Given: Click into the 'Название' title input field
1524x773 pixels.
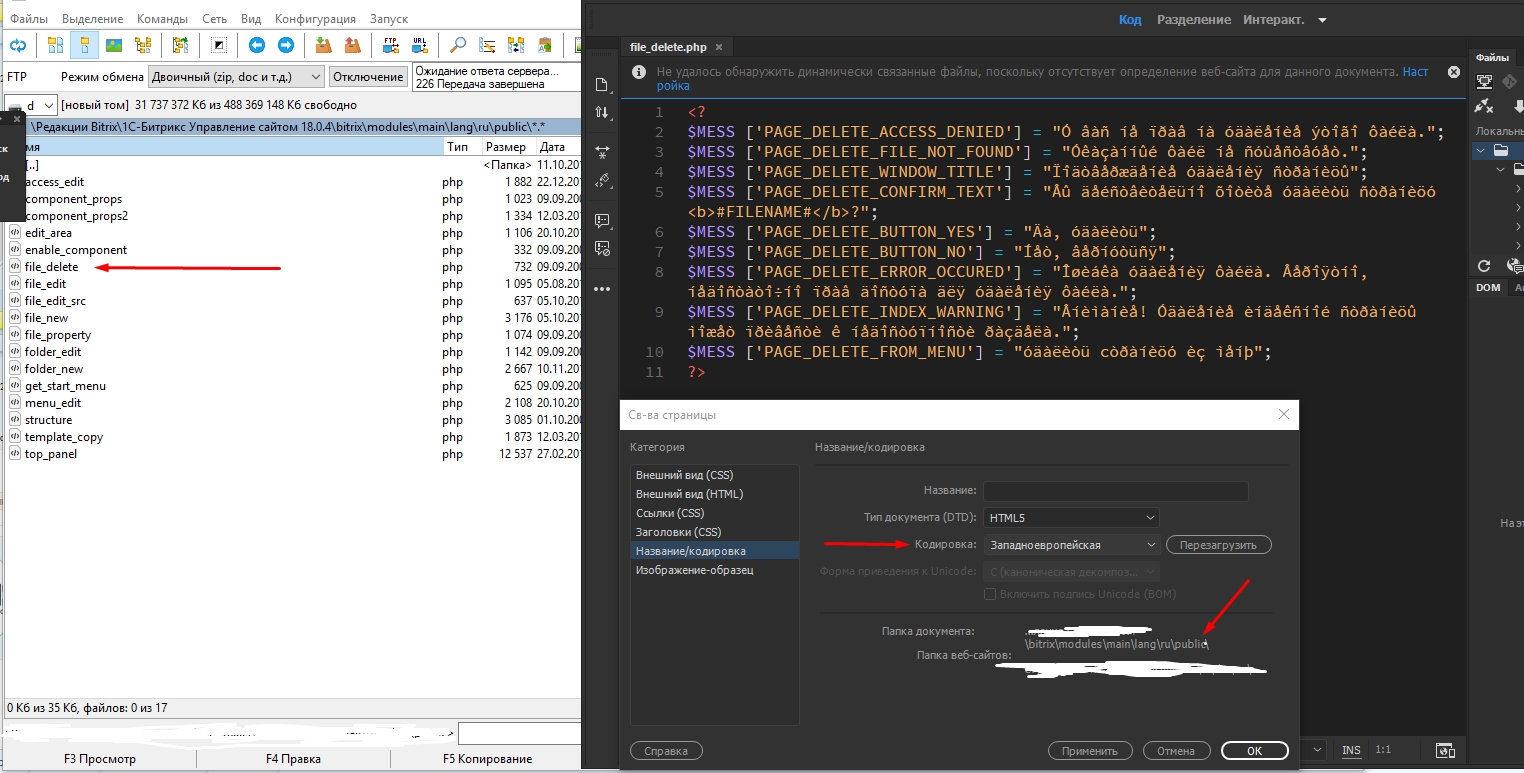Looking at the screenshot, I should [1116, 491].
